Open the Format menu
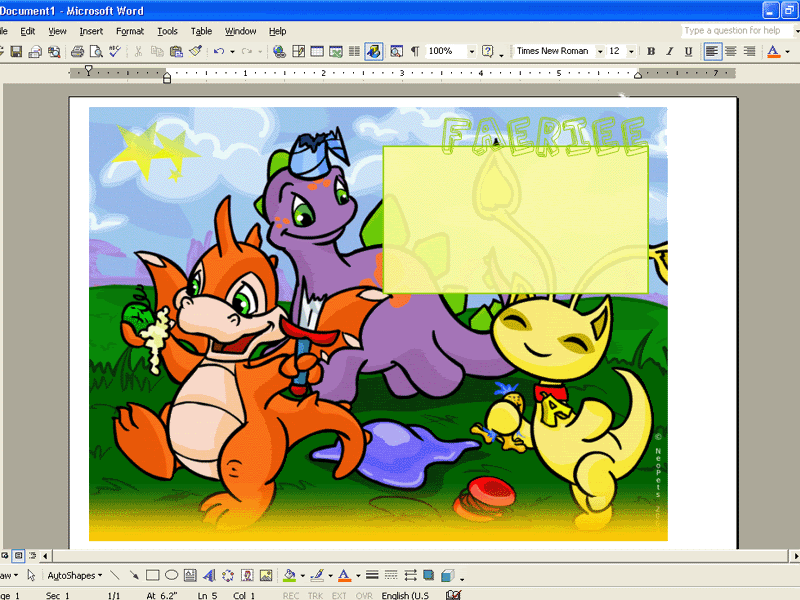 [x=130, y=31]
